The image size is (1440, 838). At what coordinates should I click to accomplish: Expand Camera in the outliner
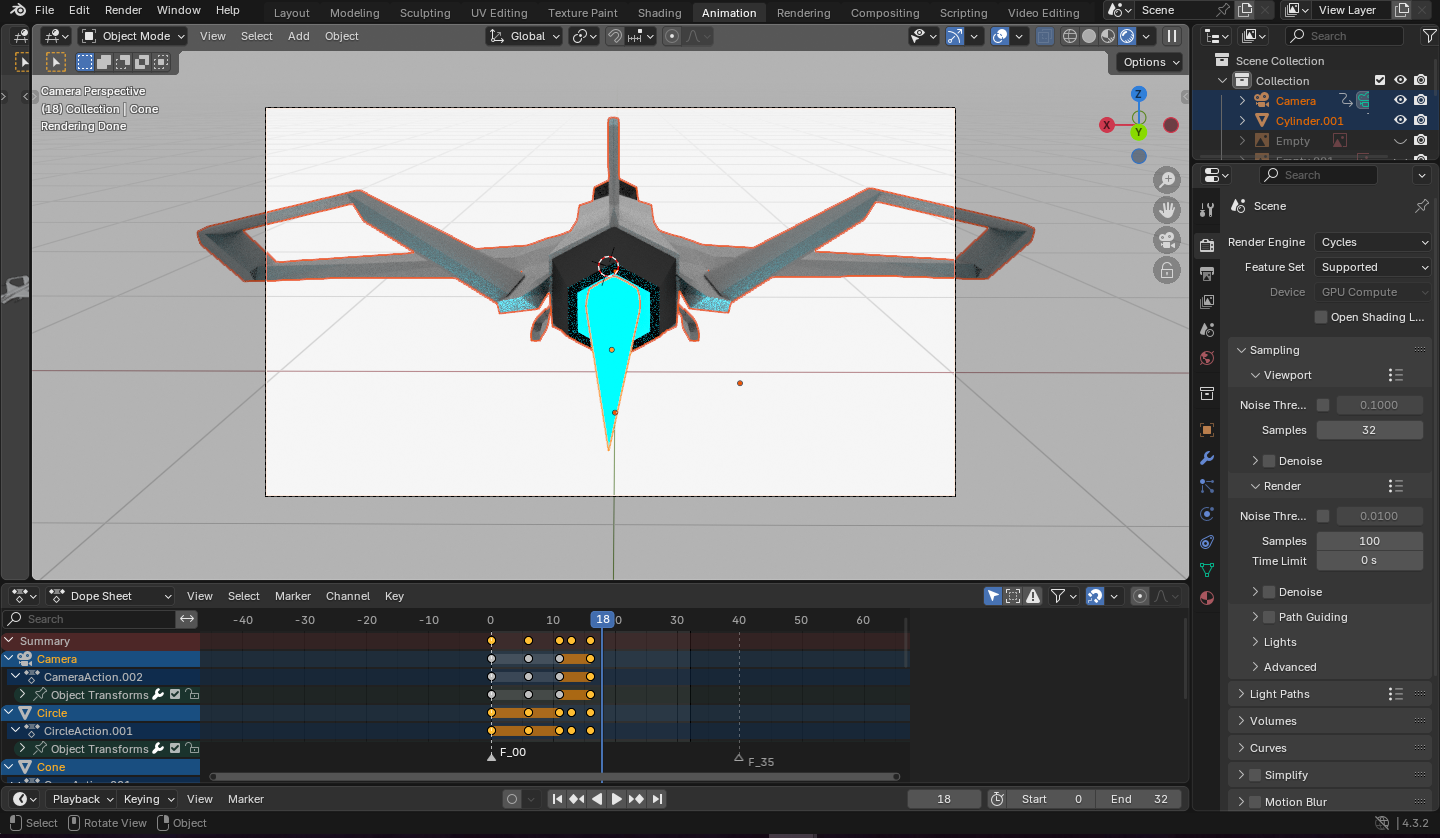tap(1243, 101)
